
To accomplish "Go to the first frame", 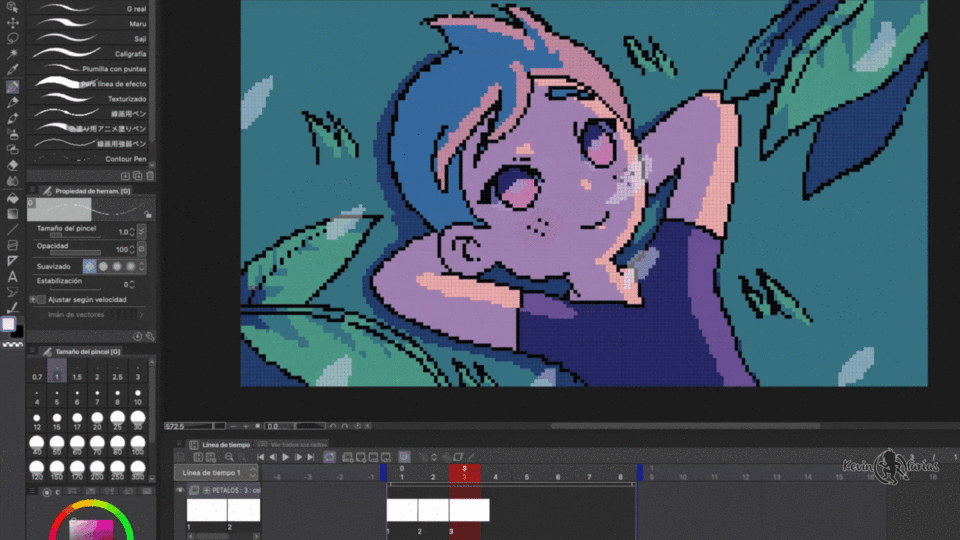I will [261, 457].
